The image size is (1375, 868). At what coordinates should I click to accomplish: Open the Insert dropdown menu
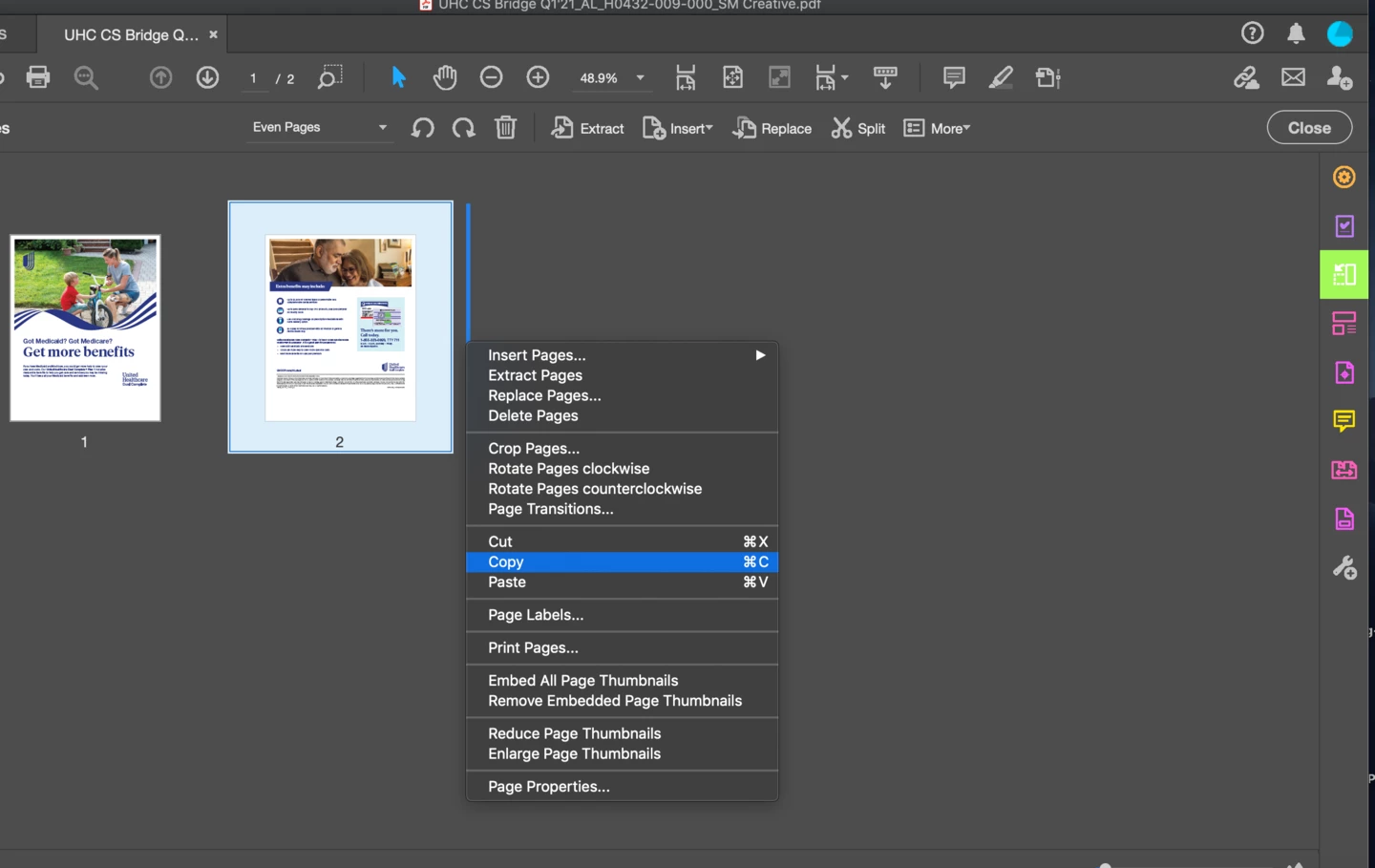click(678, 128)
